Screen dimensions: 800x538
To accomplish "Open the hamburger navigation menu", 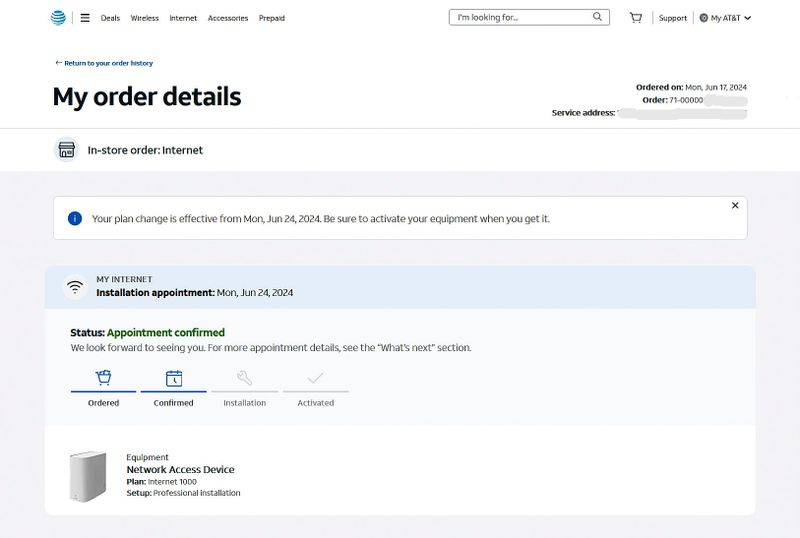I will pyautogui.click(x=85, y=18).
